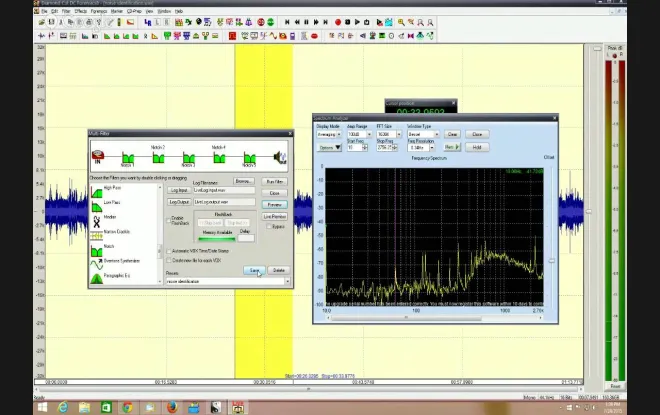Select the Notch 2 filter in the chain
Screen dimensions: 660x415
[x=158, y=156]
